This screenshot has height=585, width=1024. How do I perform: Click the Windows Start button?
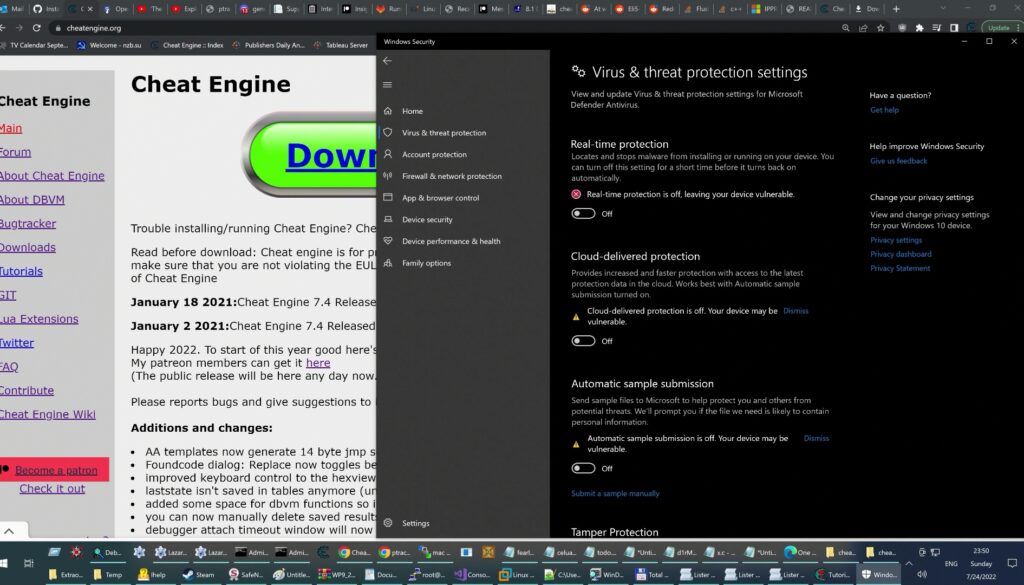pos(3,563)
